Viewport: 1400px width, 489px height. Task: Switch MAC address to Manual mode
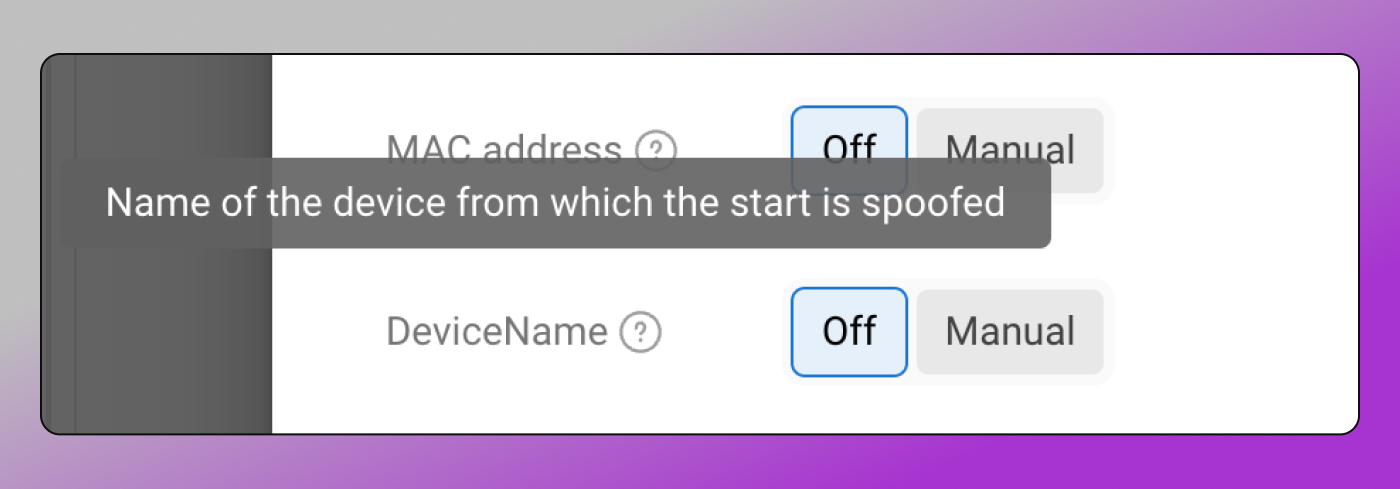tap(1010, 150)
